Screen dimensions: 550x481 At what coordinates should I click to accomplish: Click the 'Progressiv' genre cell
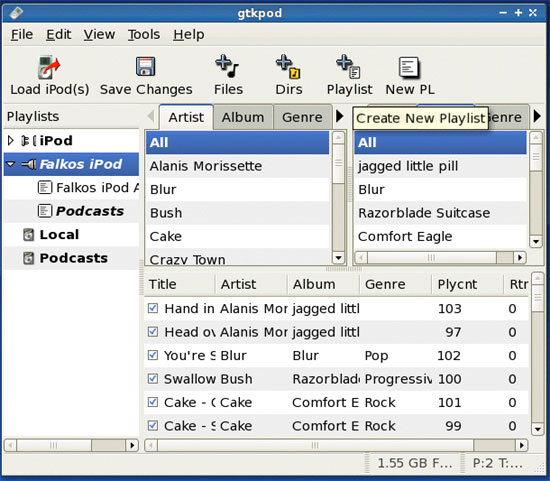pos(398,379)
